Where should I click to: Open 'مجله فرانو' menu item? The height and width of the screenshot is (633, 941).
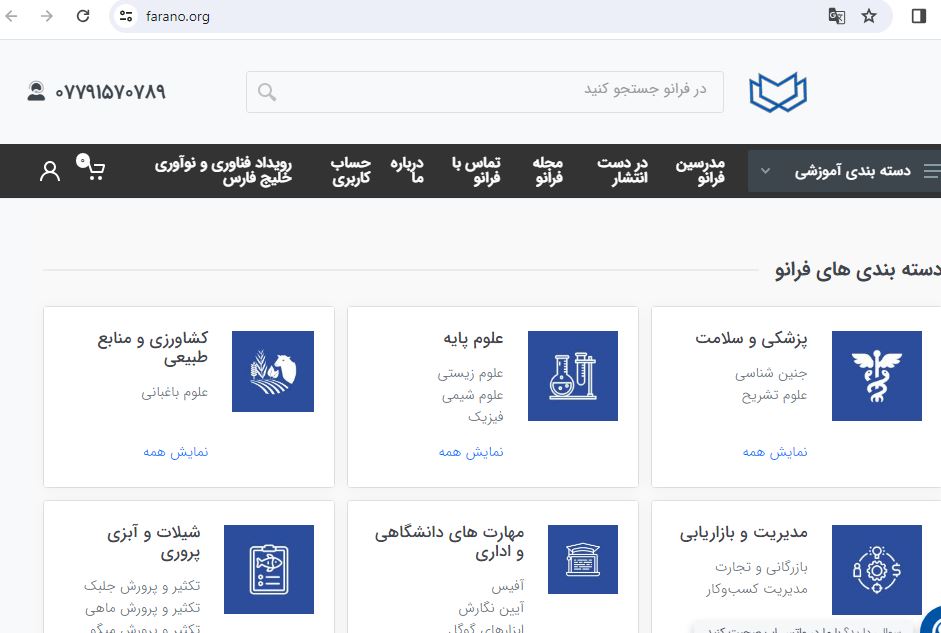(x=548, y=170)
